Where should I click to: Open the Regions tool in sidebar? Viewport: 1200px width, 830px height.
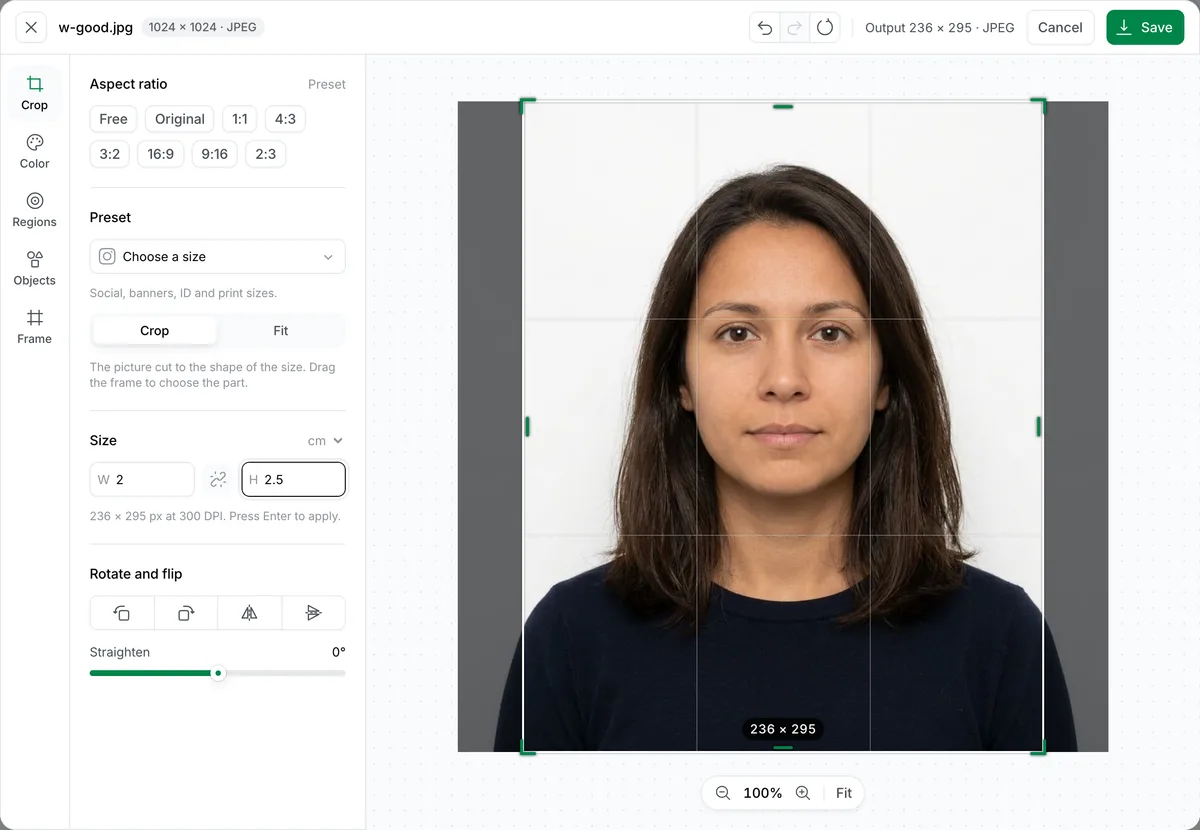coord(34,210)
